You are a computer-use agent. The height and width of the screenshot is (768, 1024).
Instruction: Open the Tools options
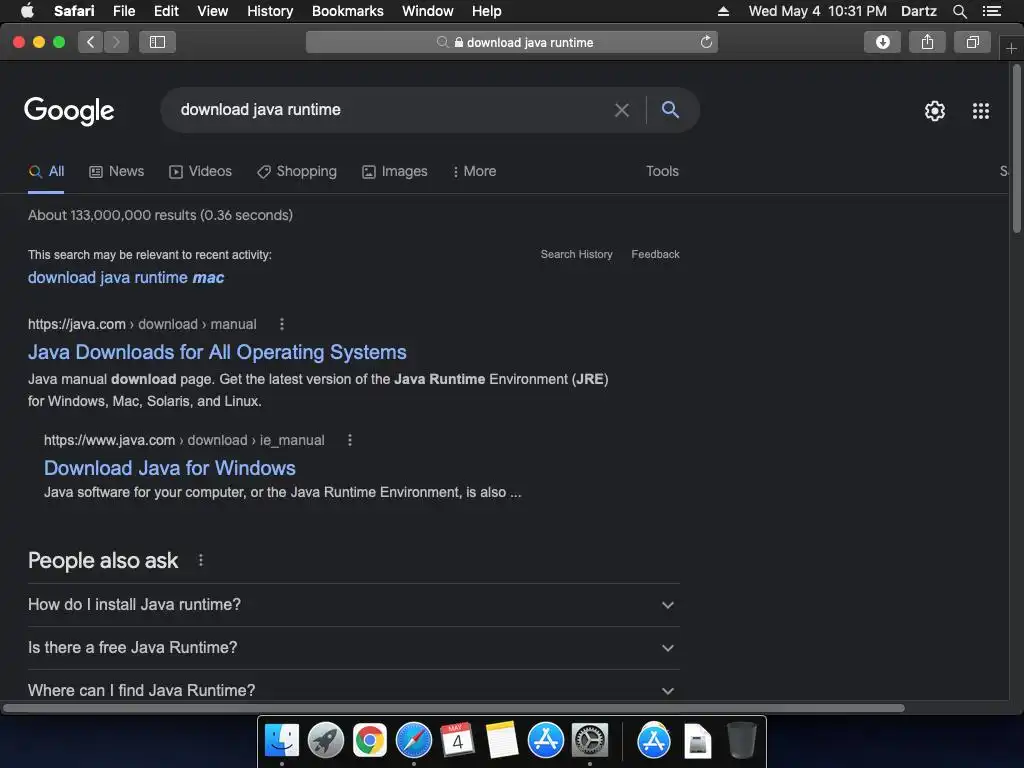coord(662,171)
